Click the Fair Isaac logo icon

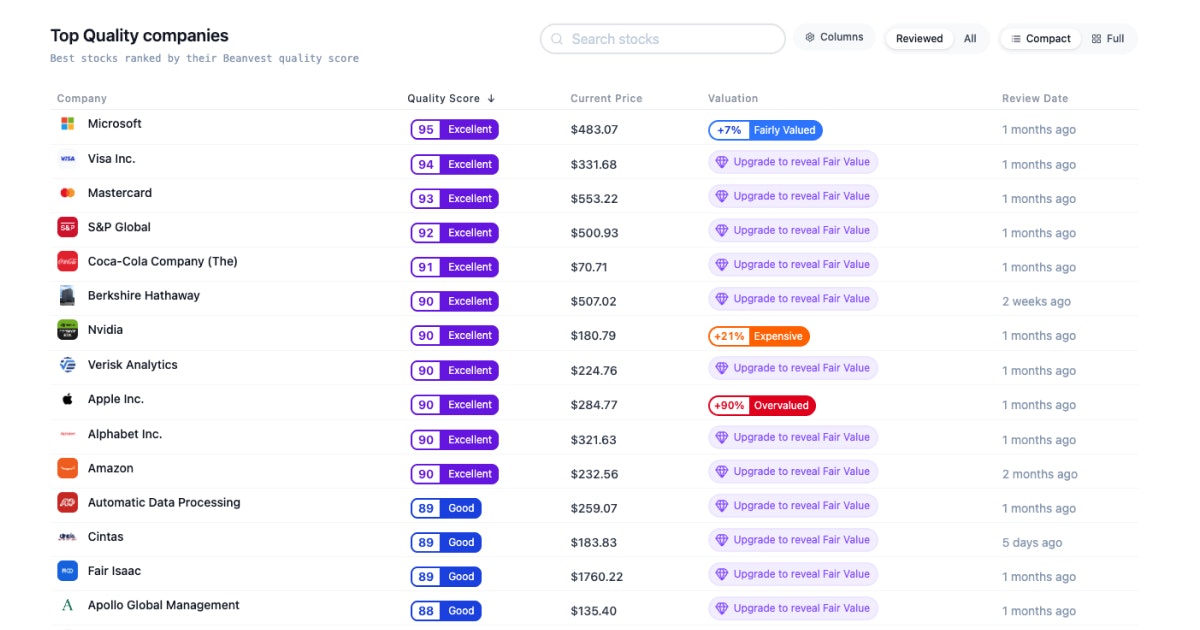(67, 571)
